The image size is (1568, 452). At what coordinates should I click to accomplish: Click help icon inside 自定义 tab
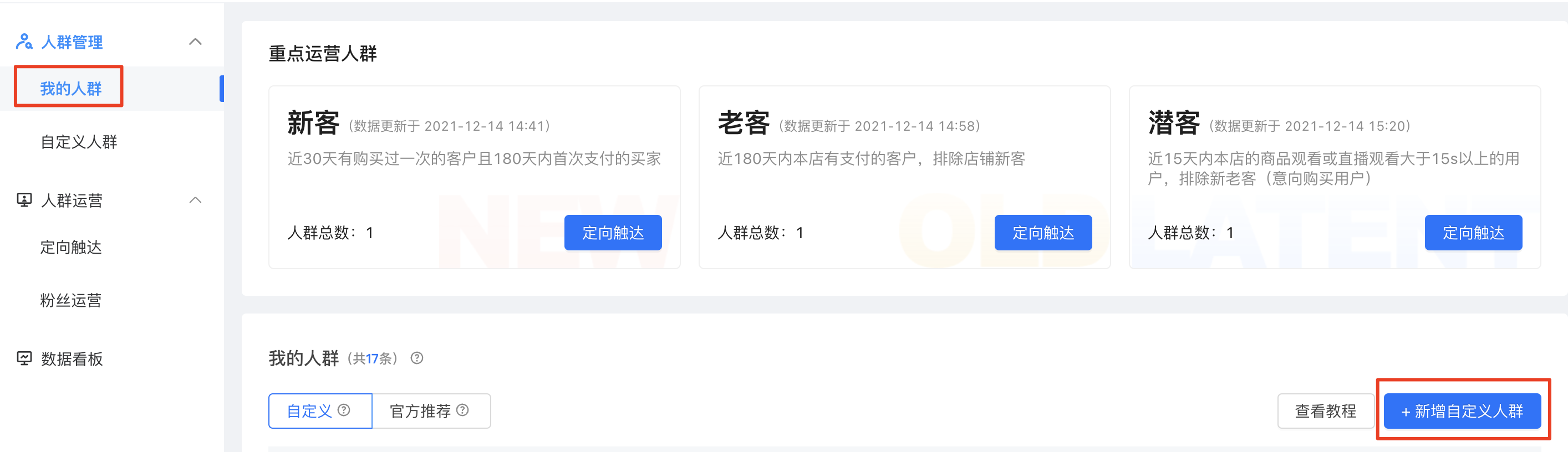click(344, 410)
